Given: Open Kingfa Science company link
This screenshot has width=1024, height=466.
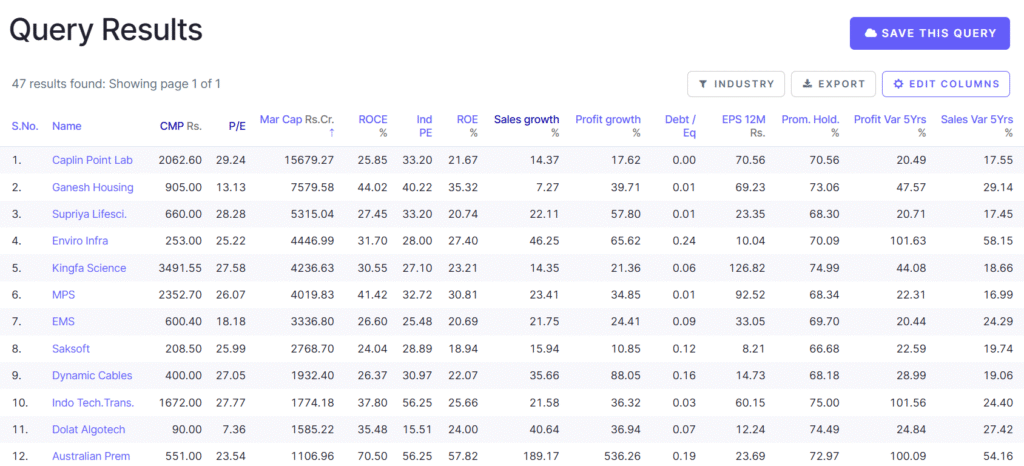Looking at the screenshot, I should pos(89,268).
